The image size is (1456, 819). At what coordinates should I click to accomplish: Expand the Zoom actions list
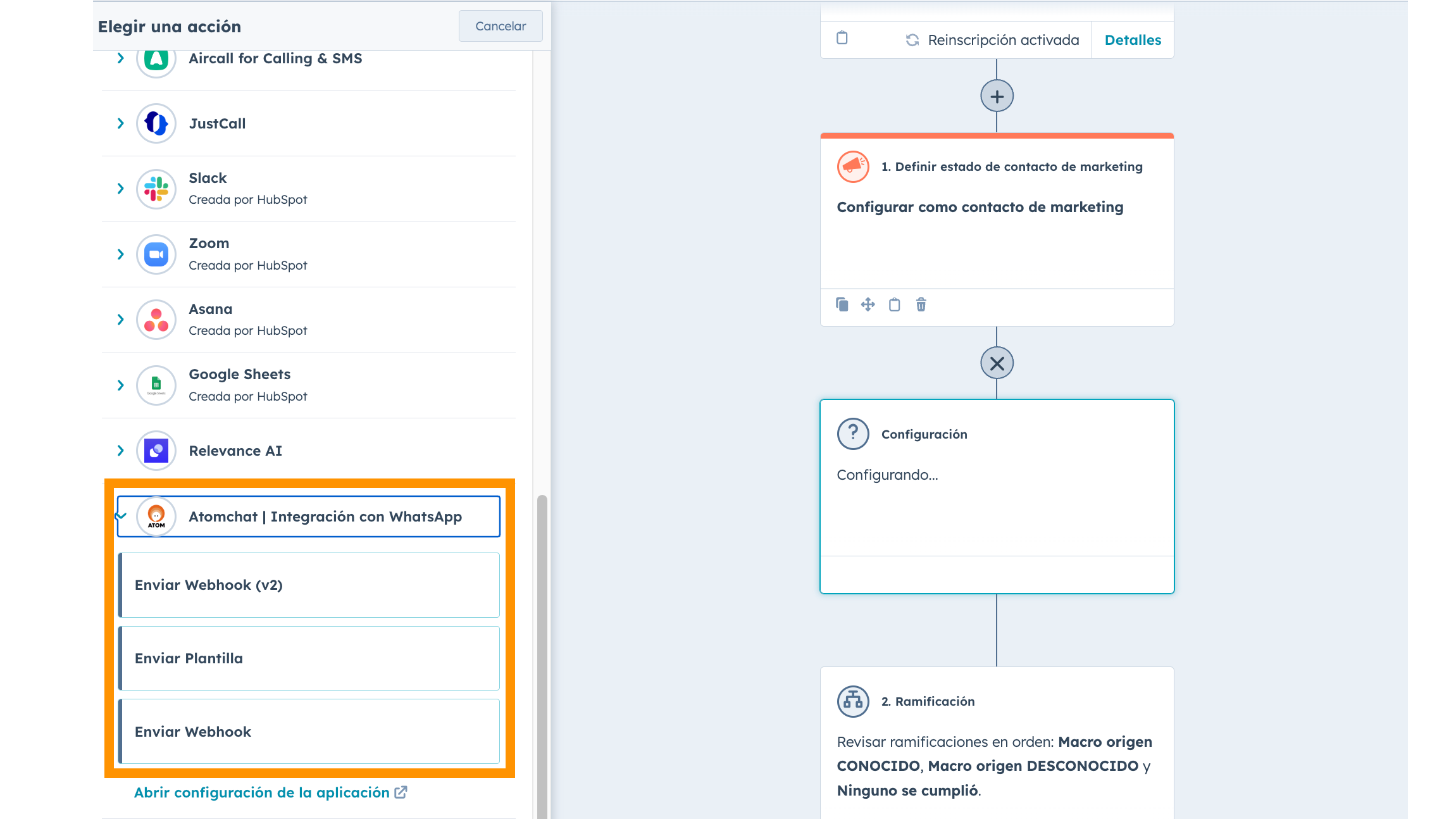[x=120, y=254]
